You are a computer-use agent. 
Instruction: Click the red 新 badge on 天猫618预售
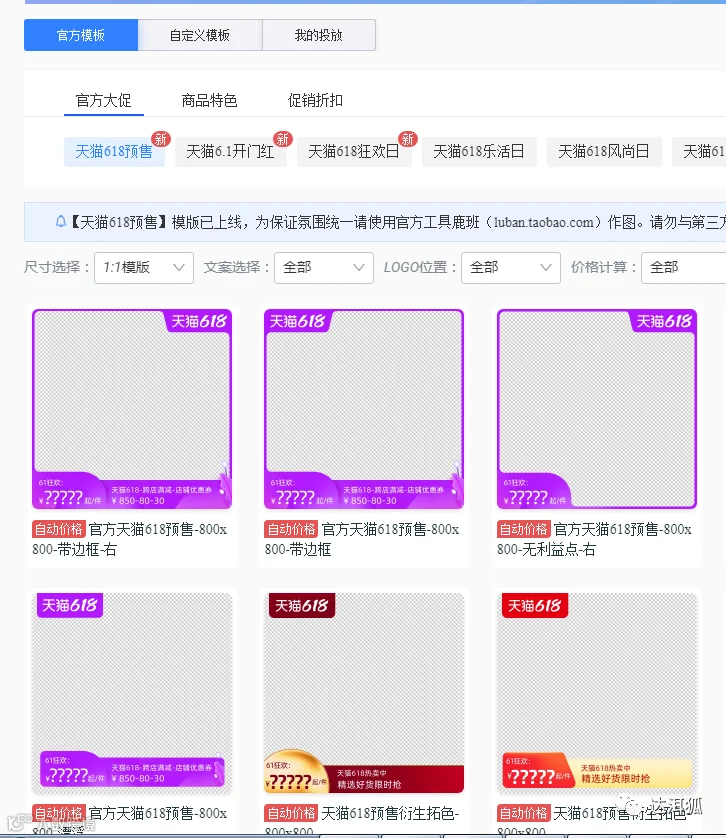pyautogui.click(x=160, y=139)
